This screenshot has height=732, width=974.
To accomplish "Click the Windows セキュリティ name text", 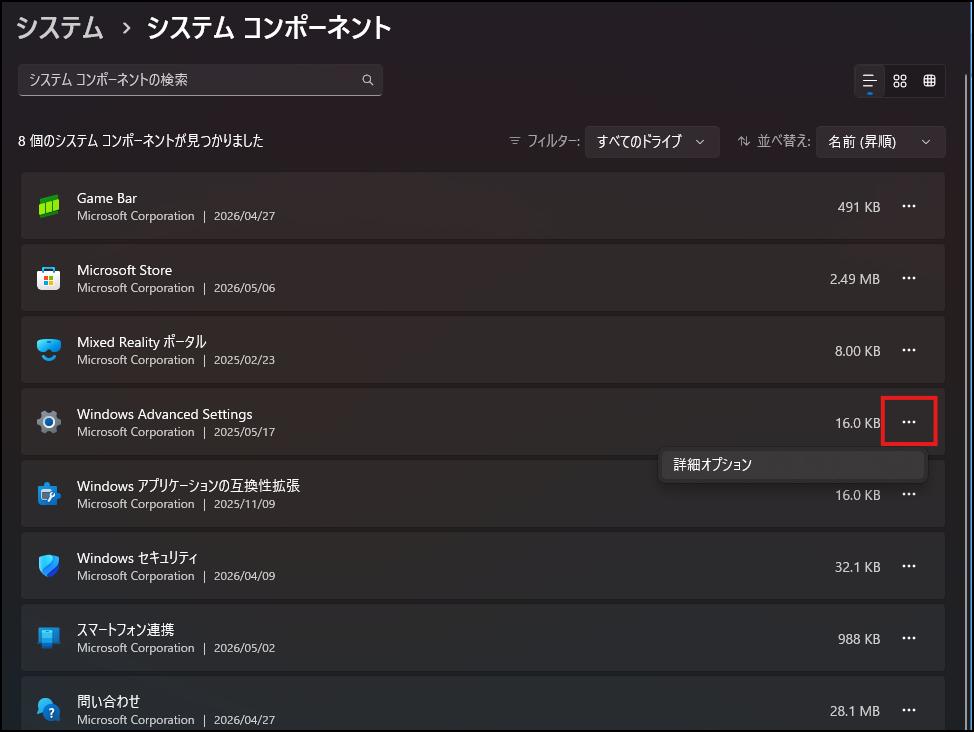I will point(137,558).
